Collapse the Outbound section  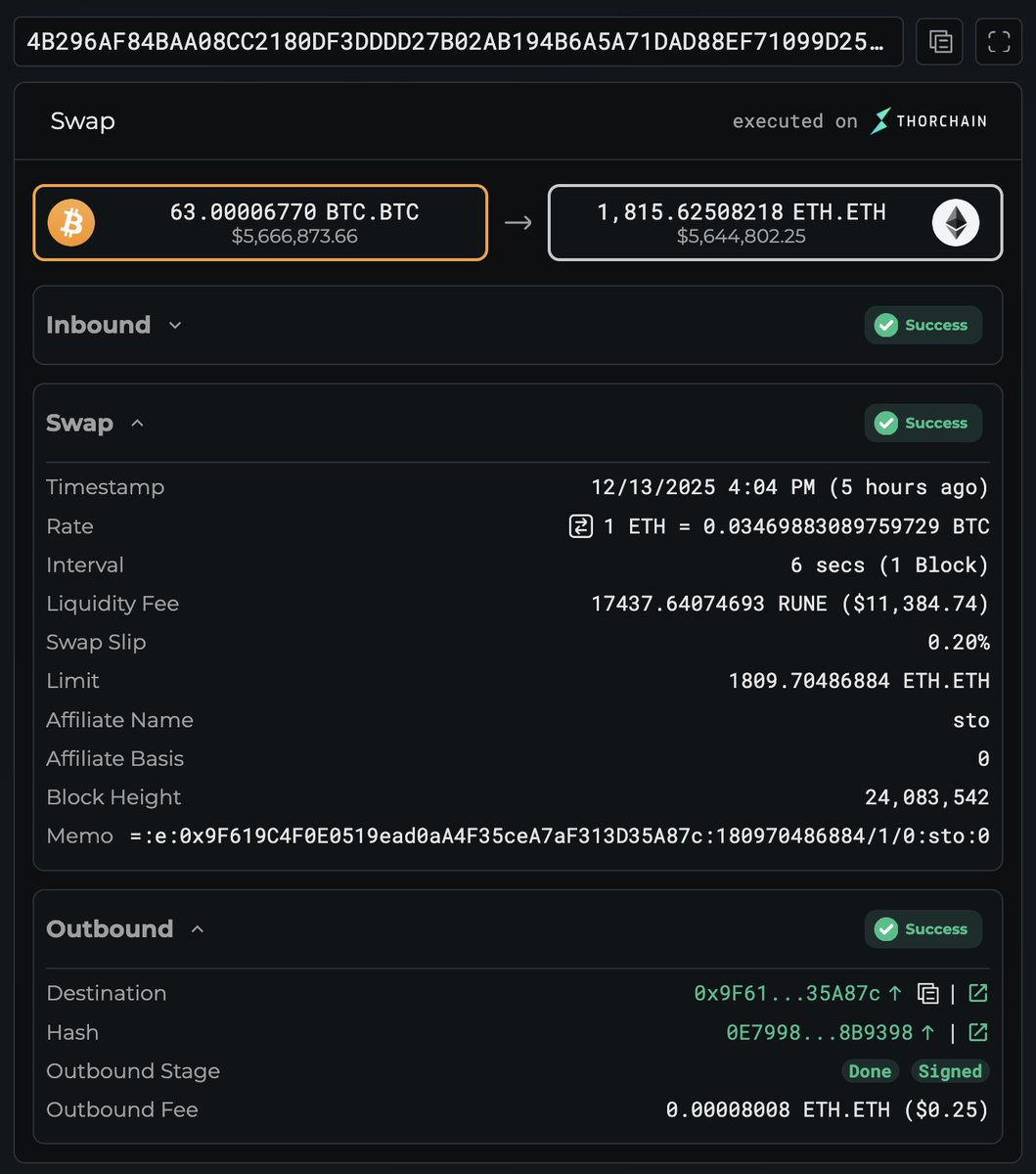(198, 928)
